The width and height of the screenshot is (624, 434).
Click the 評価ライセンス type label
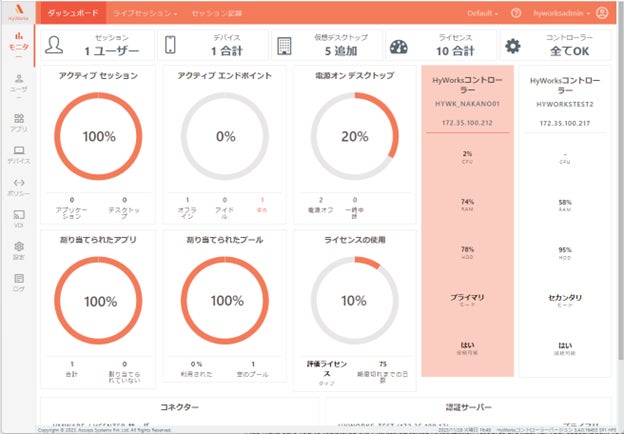(326, 369)
